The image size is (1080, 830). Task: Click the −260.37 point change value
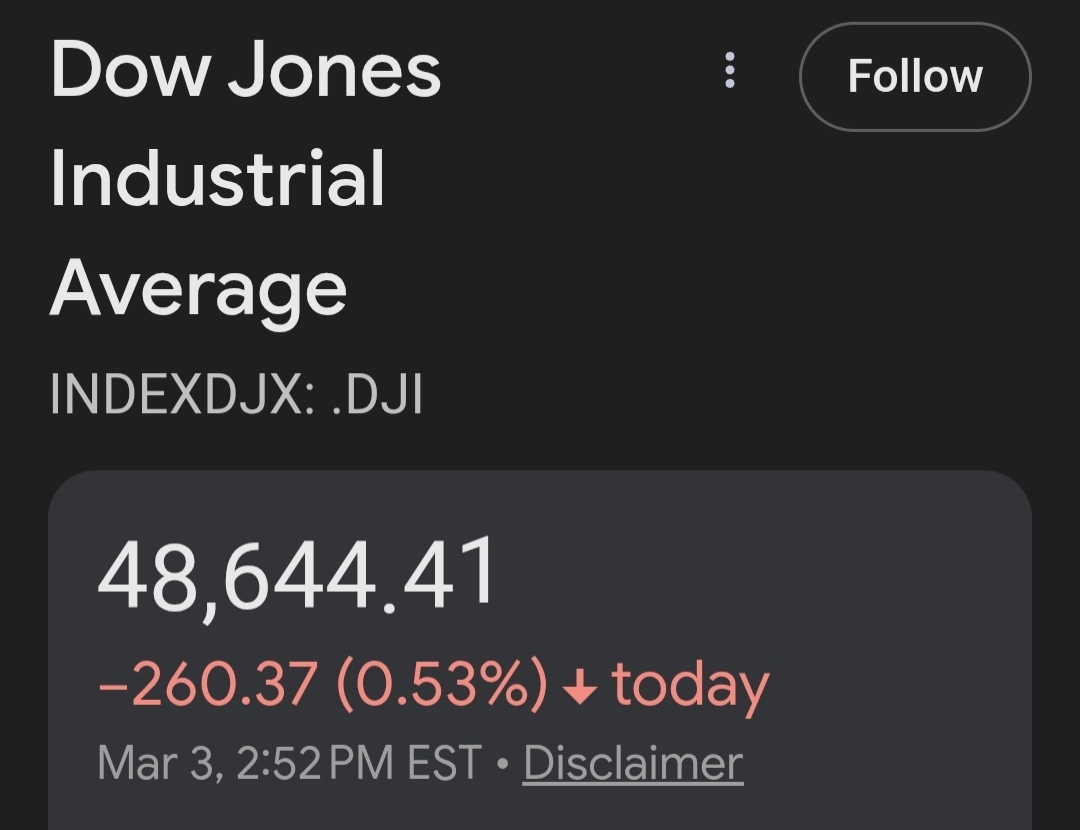pos(208,686)
